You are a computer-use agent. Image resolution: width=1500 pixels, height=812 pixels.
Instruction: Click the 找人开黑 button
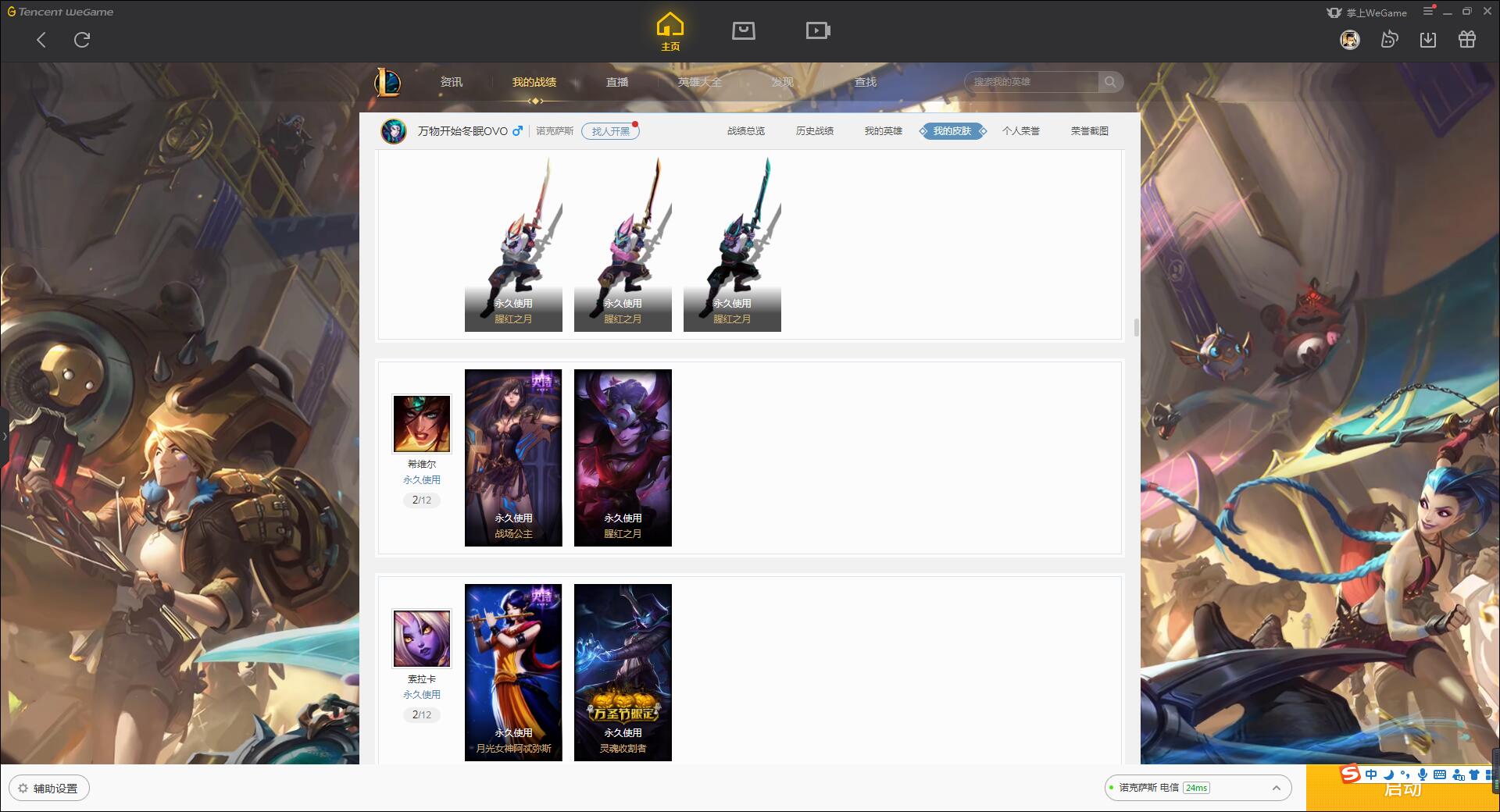point(610,131)
